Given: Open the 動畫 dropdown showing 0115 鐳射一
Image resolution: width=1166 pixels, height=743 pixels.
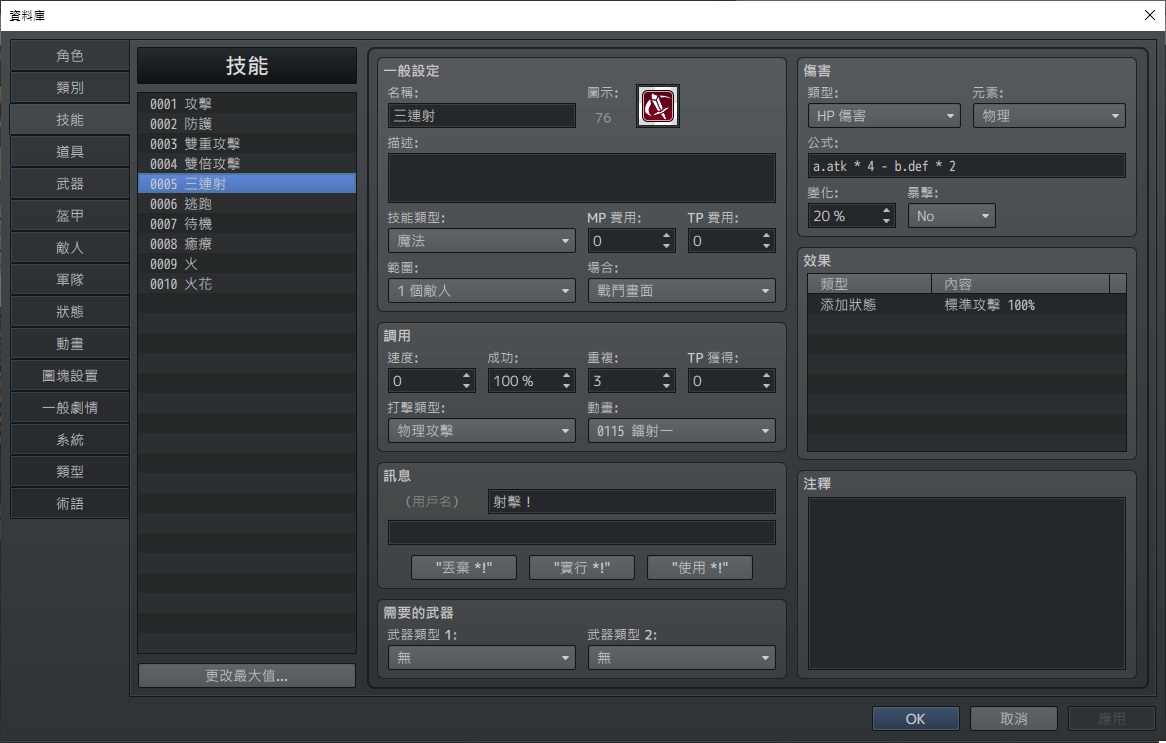Looking at the screenshot, I should pos(682,431).
